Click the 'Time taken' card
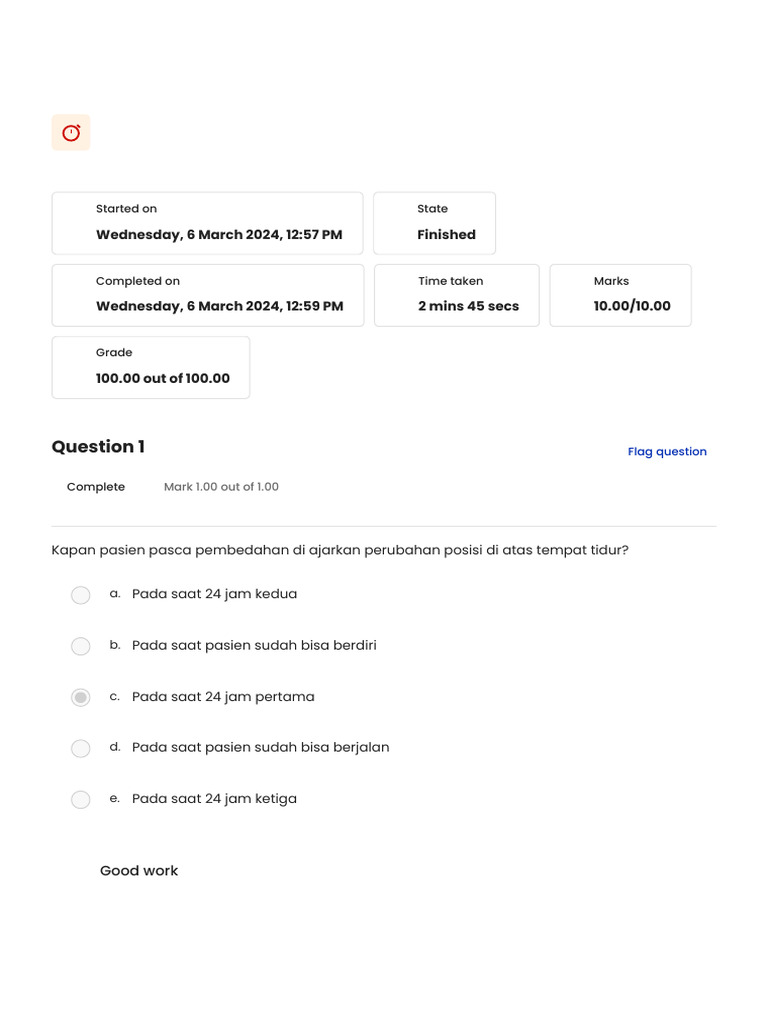 (x=456, y=295)
